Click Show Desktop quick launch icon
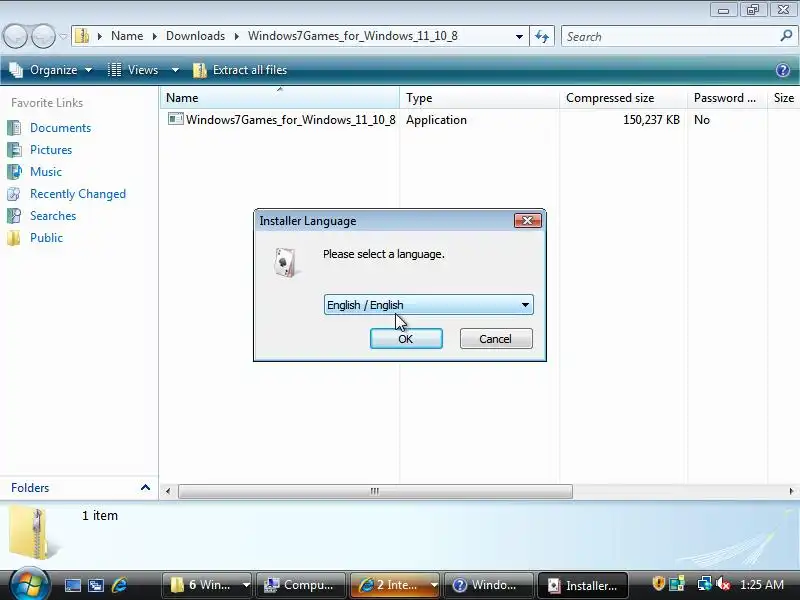This screenshot has height=600, width=800. click(x=72, y=585)
